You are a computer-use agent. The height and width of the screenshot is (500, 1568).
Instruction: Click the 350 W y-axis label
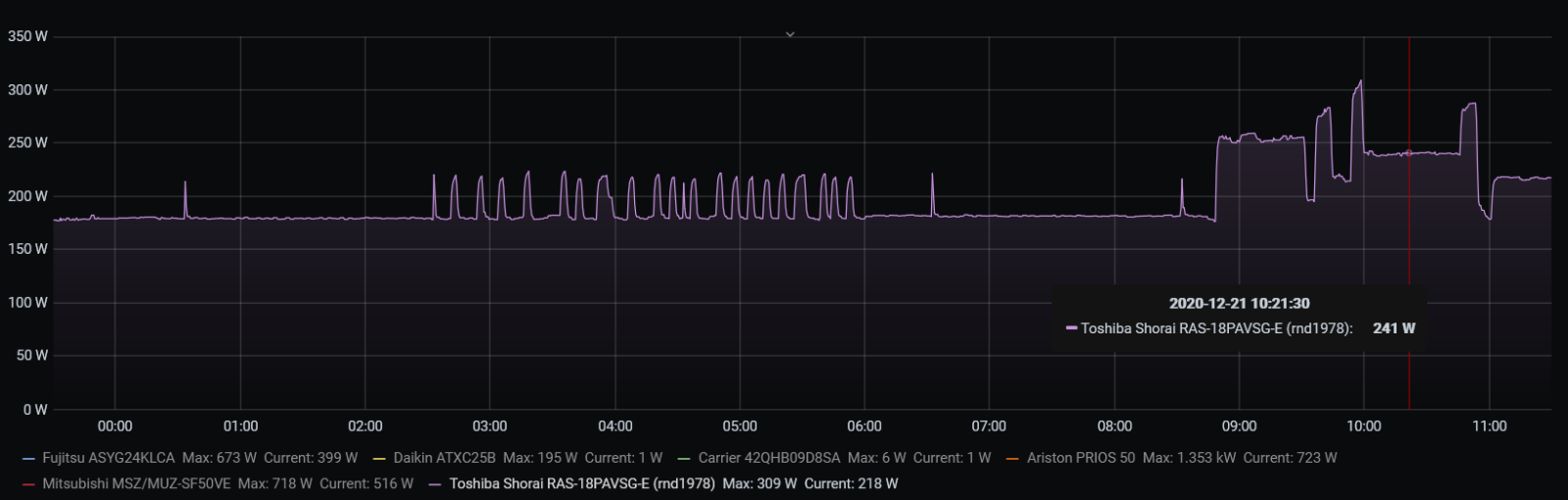[x=27, y=36]
